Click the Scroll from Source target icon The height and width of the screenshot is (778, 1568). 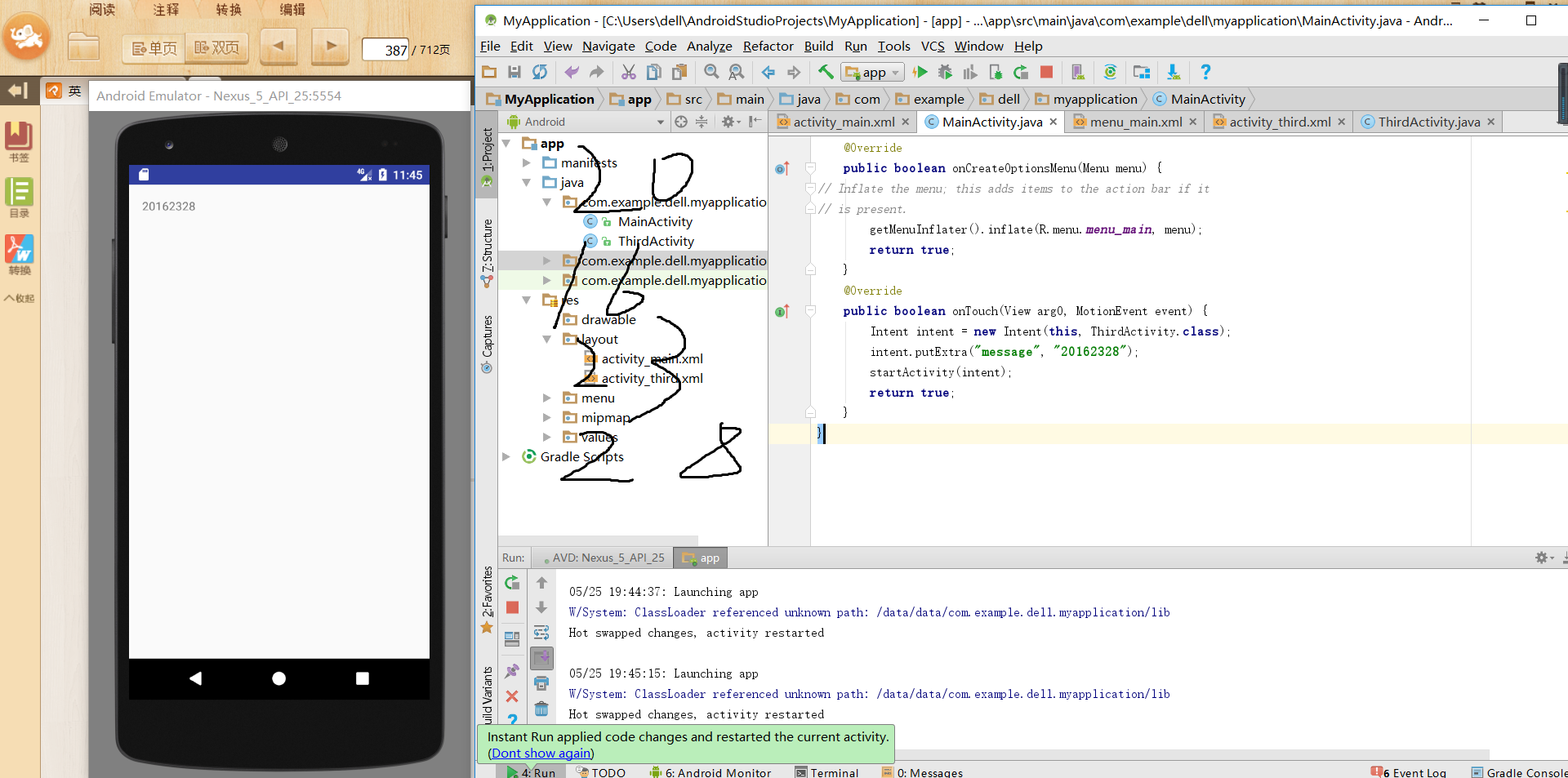click(x=681, y=122)
